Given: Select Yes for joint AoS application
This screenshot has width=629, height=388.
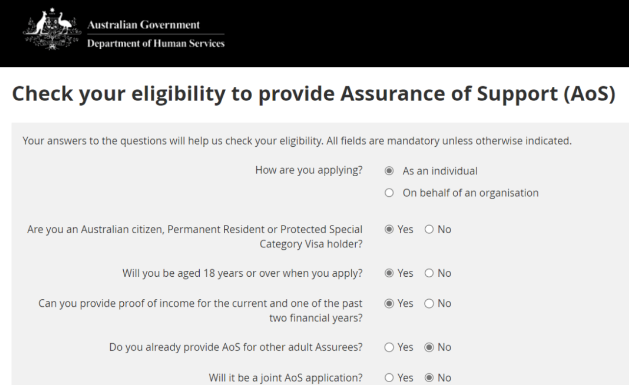Looking at the screenshot, I should pyautogui.click(x=389, y=378).
